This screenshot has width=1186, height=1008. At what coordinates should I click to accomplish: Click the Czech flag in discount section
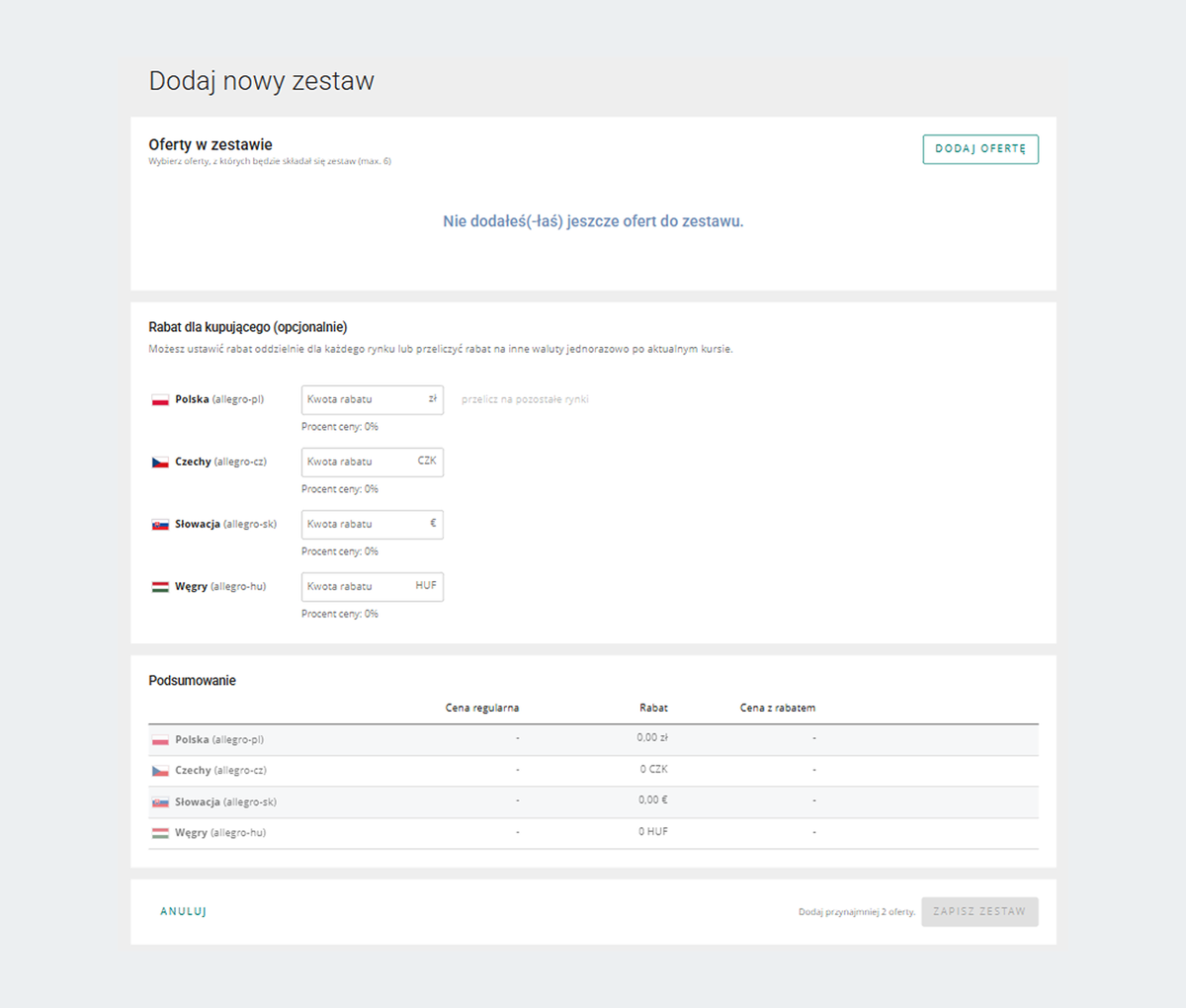pyautogui.click(x=160, y=462)
